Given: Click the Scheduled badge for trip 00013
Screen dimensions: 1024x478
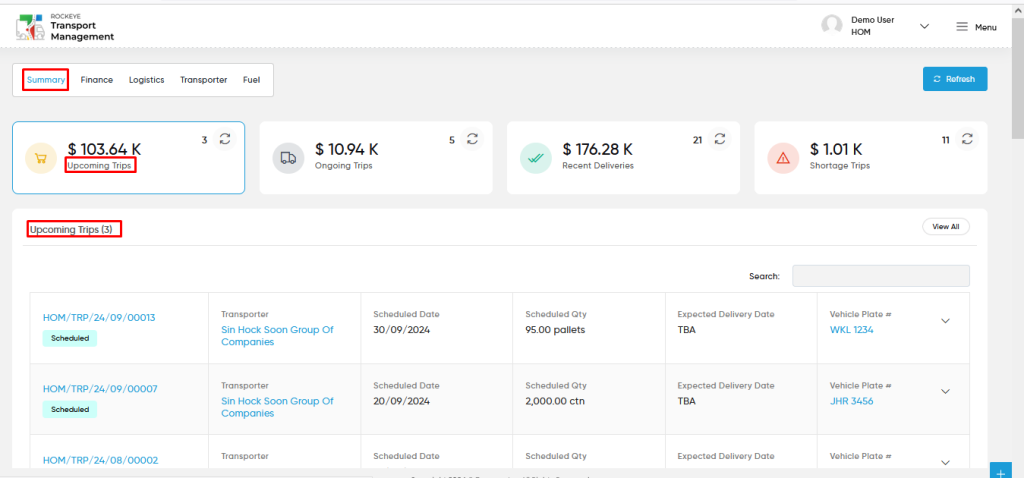Looking at the screenshot, I should point(70,338).
